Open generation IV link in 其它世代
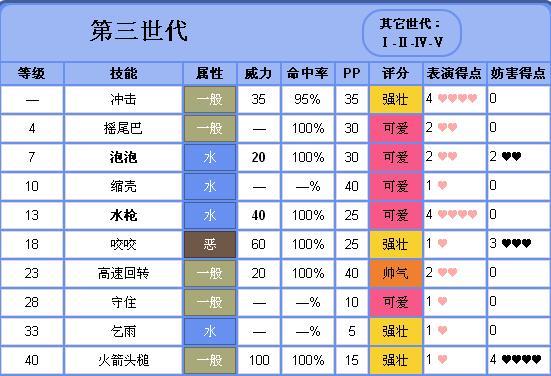The width and height of the screenshot is (551, 376). pos(420,43)
